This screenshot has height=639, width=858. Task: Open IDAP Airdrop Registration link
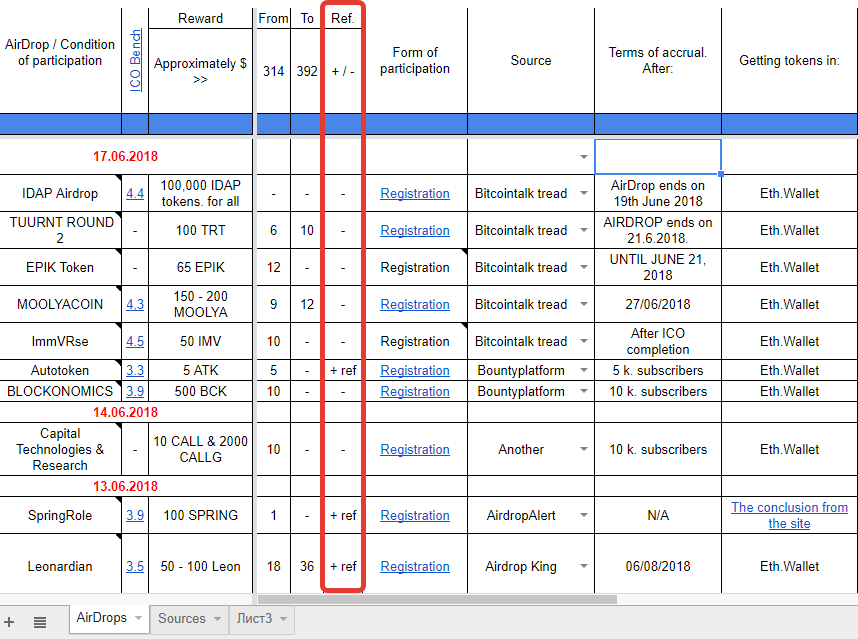tap(415, 193)
